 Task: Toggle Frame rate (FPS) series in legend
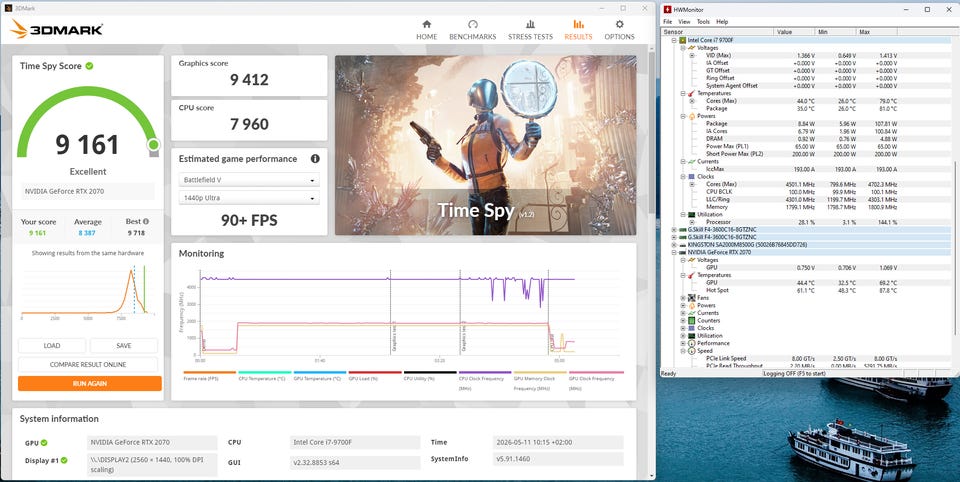point(209,375)
